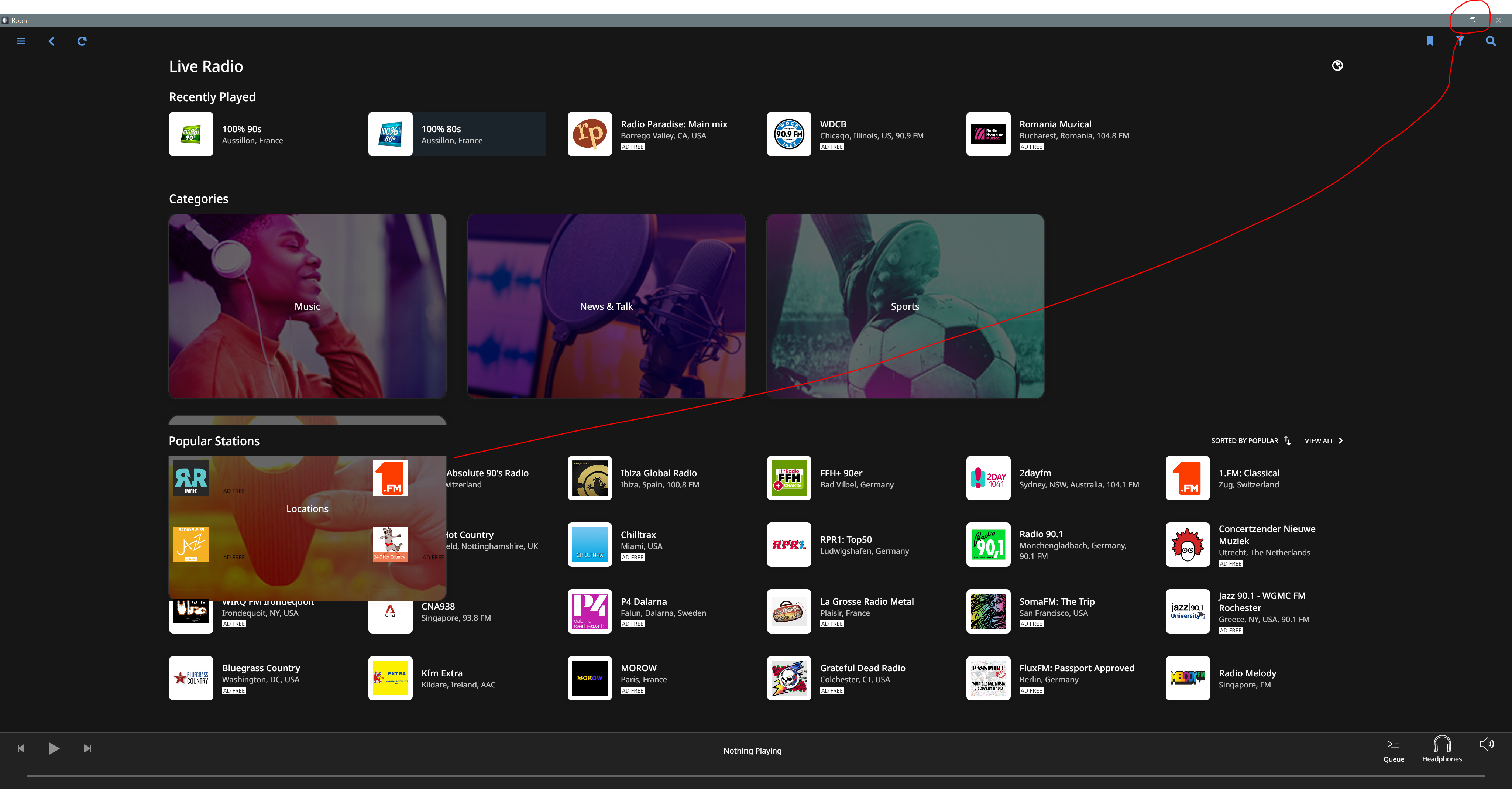Refresh the Live Radio page
1512x789 pixels.
coord(82,41)
